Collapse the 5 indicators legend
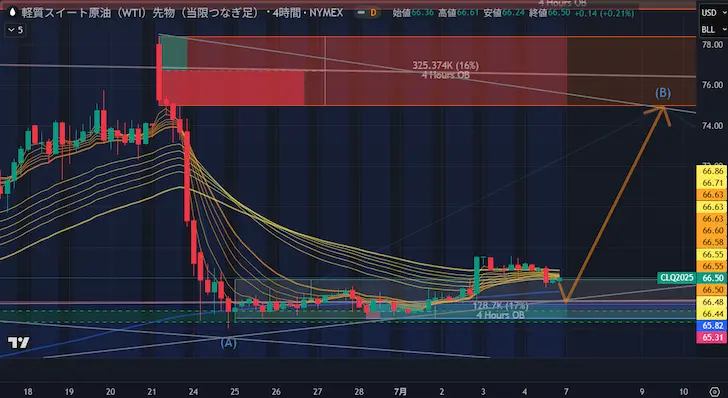Viewport: 728px width, 398px height. pyautogui.click(x=15, y=30)
